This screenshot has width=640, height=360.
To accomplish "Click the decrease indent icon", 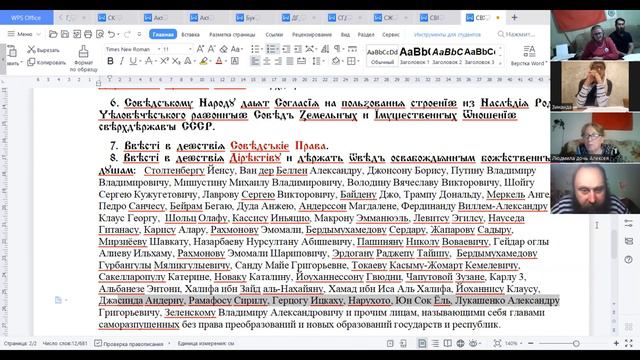I will [287, 49].
